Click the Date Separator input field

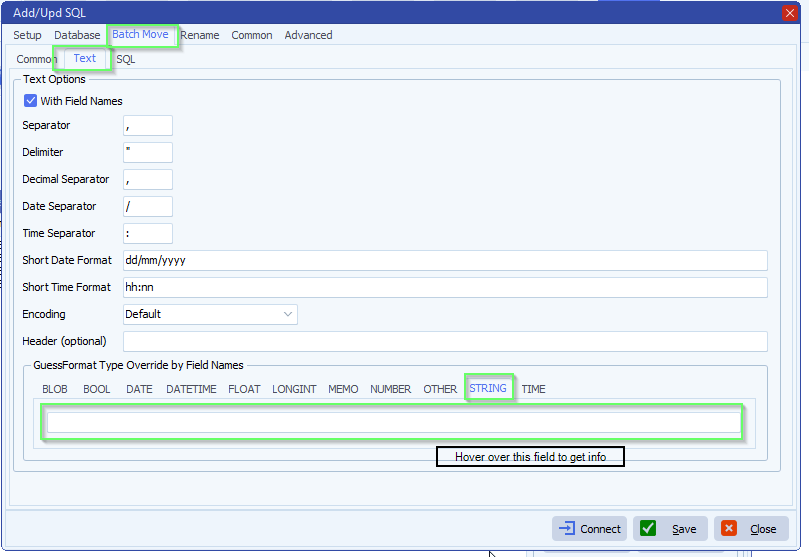148,206
